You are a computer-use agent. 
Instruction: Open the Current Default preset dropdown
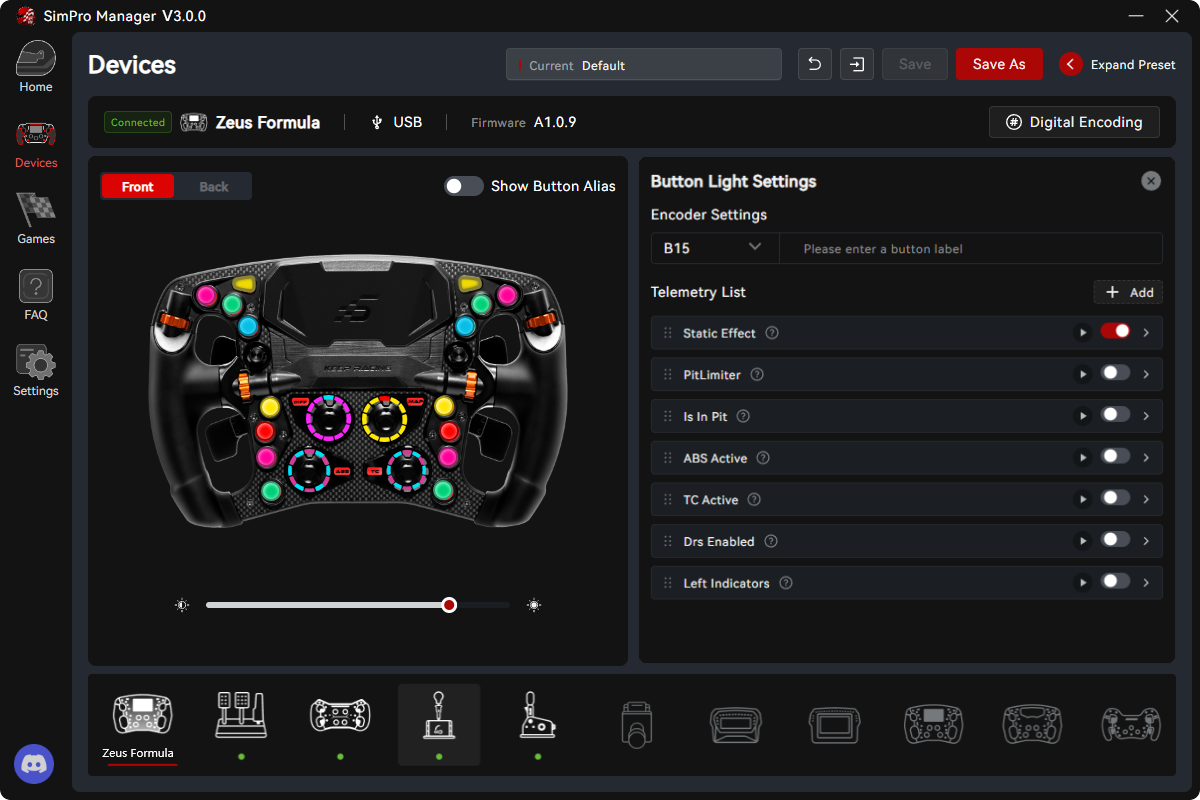point(644,65)
